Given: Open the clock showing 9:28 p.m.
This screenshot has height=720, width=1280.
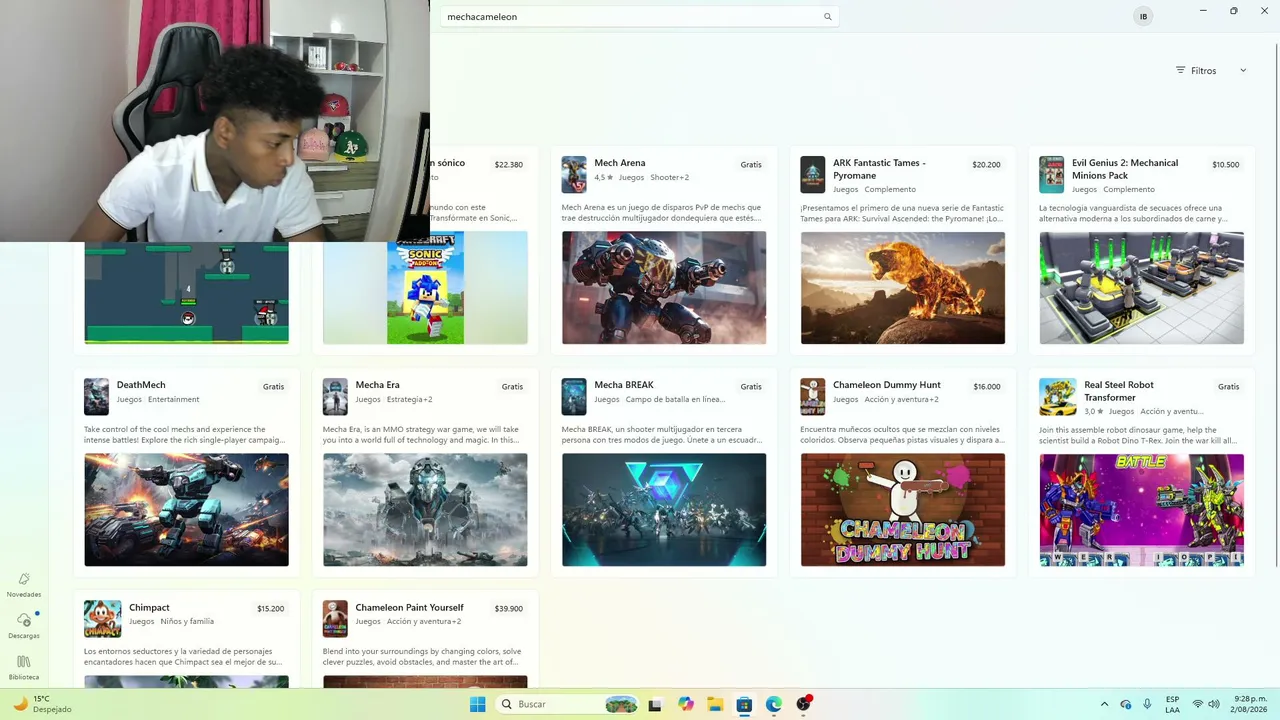Looking at the screenshot, I should pos(1250,704).
